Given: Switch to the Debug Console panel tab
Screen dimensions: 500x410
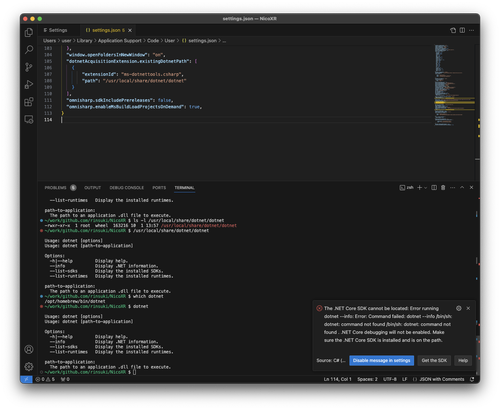Looking at the screenshot, I should [x=127, y=188].
